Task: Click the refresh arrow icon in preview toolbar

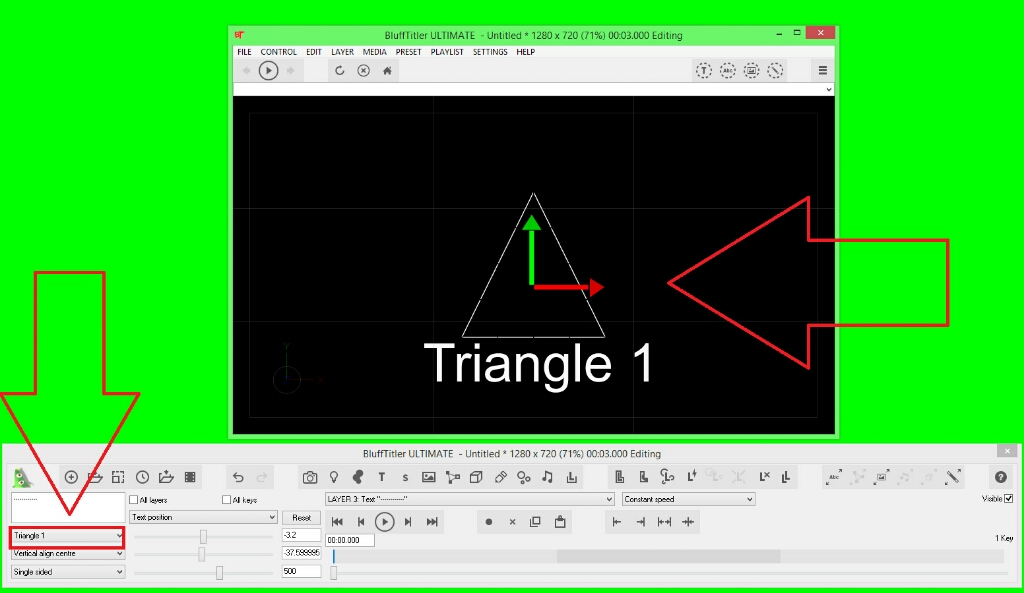Action: pyautogui.click(x=340, y=71)
